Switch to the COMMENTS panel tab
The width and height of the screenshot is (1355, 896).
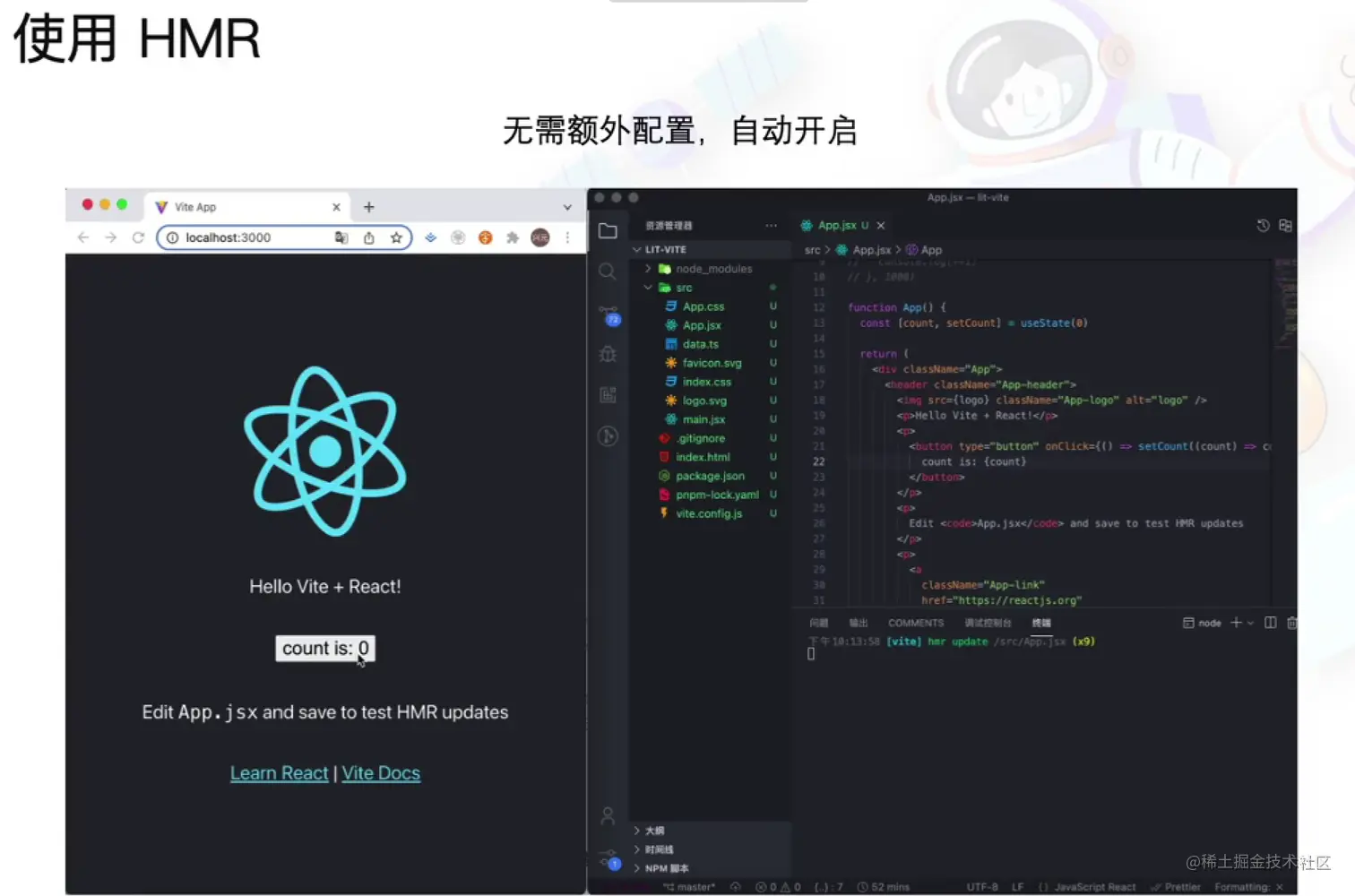click(x=916, y=623)
